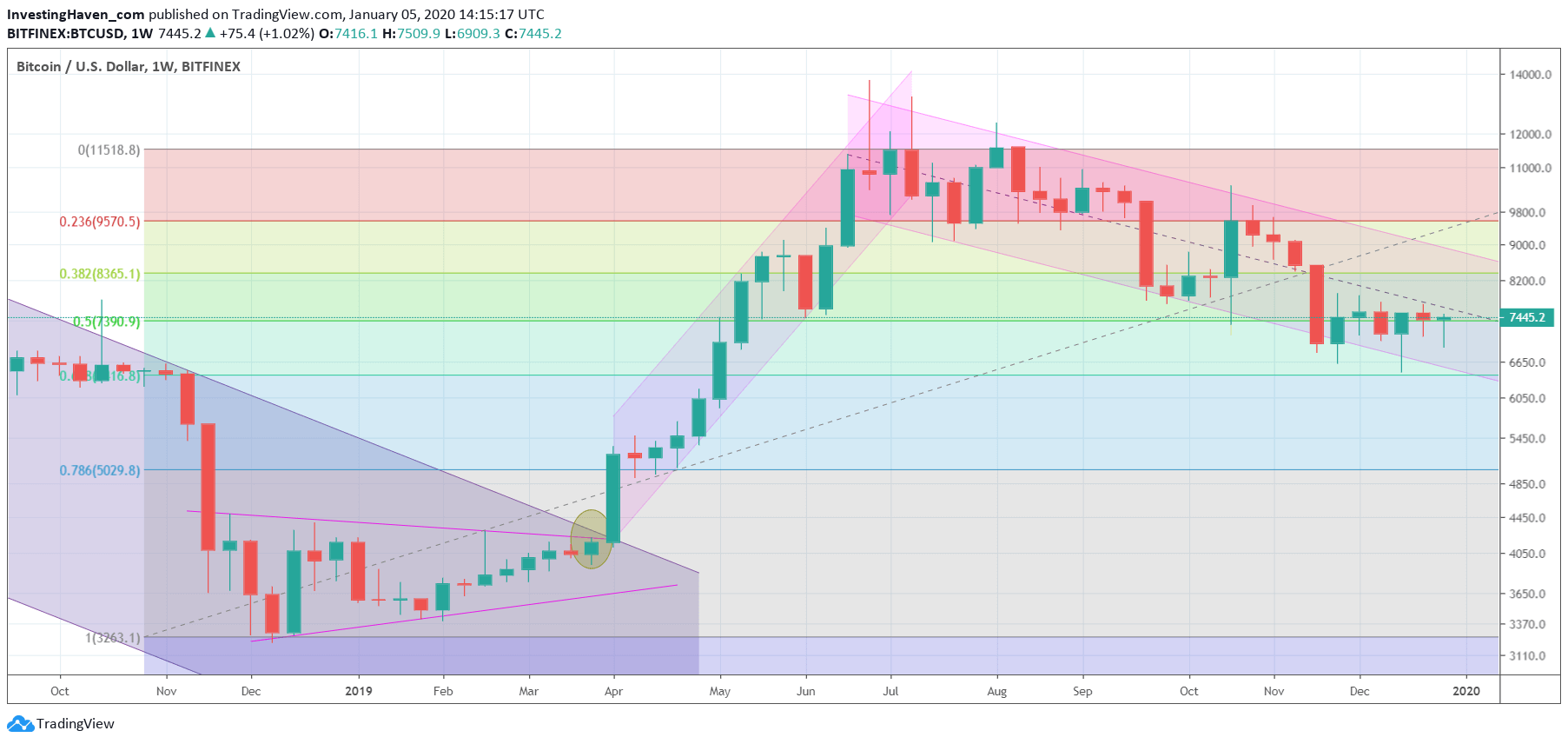The width and height of the screenshot is (1568, 744).
Task: Click the 8200.0 price axis label
Action: tap(1527, 282)
